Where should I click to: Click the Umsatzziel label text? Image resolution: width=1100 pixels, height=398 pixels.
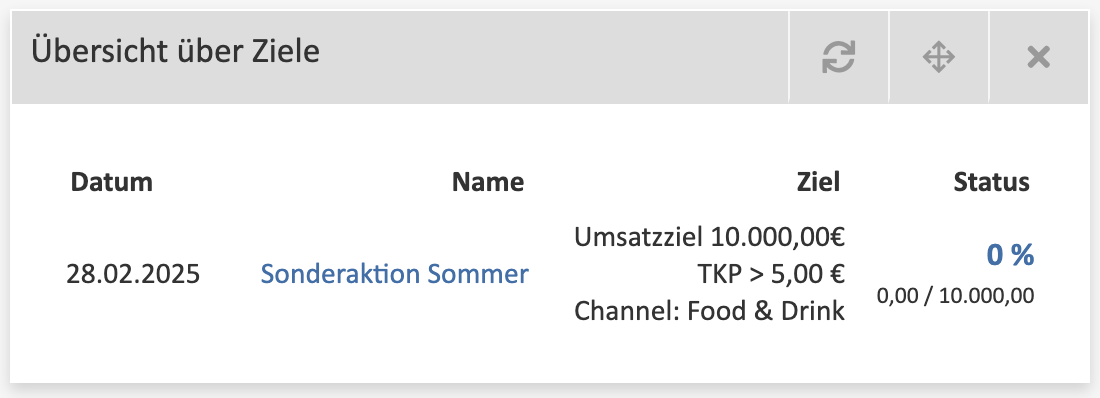[638, 237]
